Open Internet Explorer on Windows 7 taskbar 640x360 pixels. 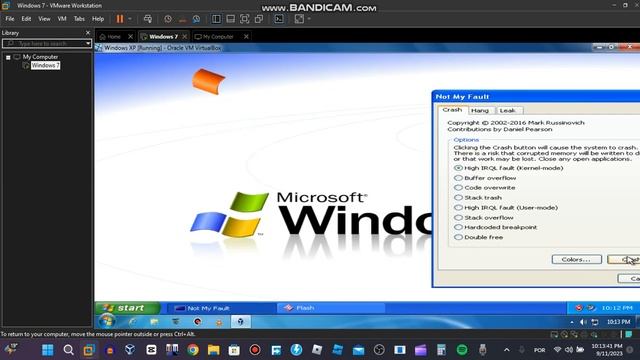click(x=133, y=322)
